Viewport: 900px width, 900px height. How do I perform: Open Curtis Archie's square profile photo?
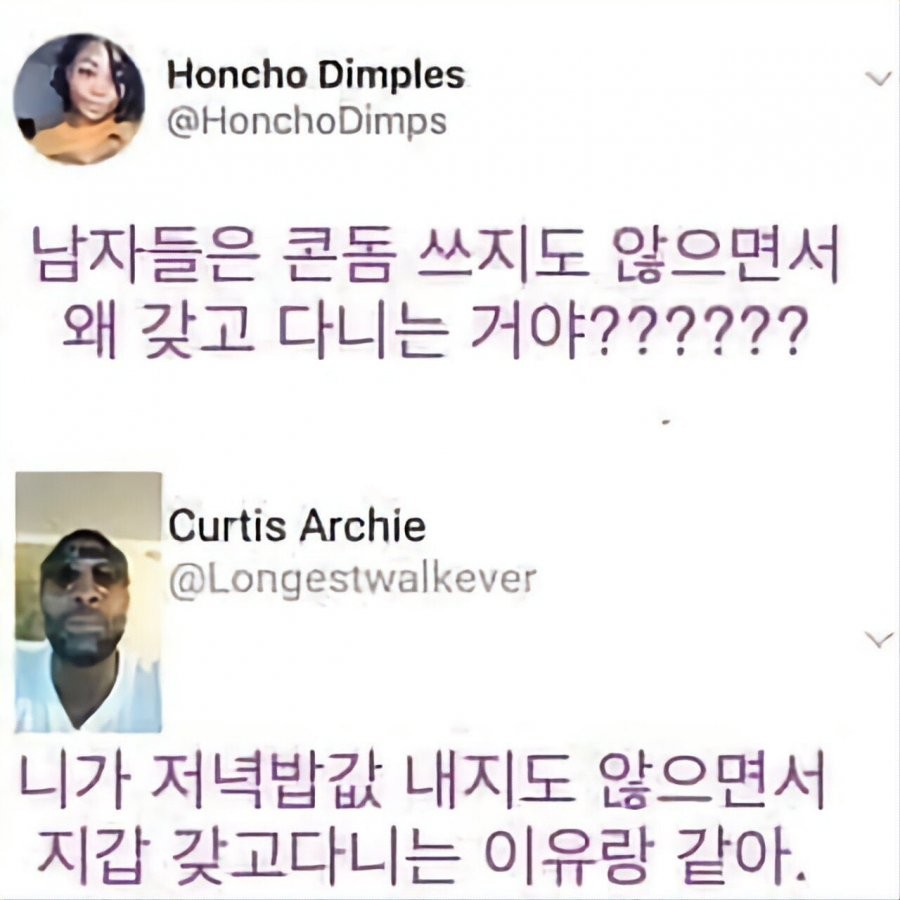88,602
